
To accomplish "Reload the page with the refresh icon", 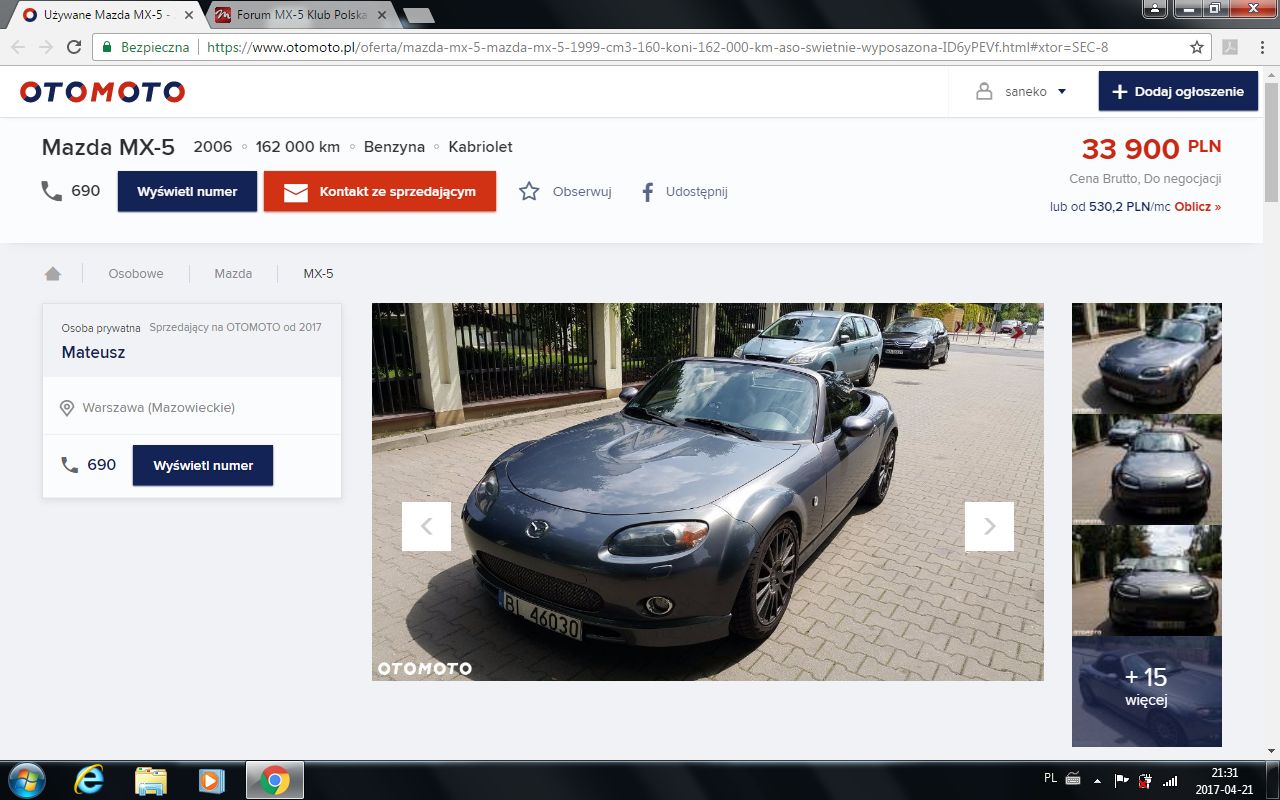I will click(x=74, y=47).
